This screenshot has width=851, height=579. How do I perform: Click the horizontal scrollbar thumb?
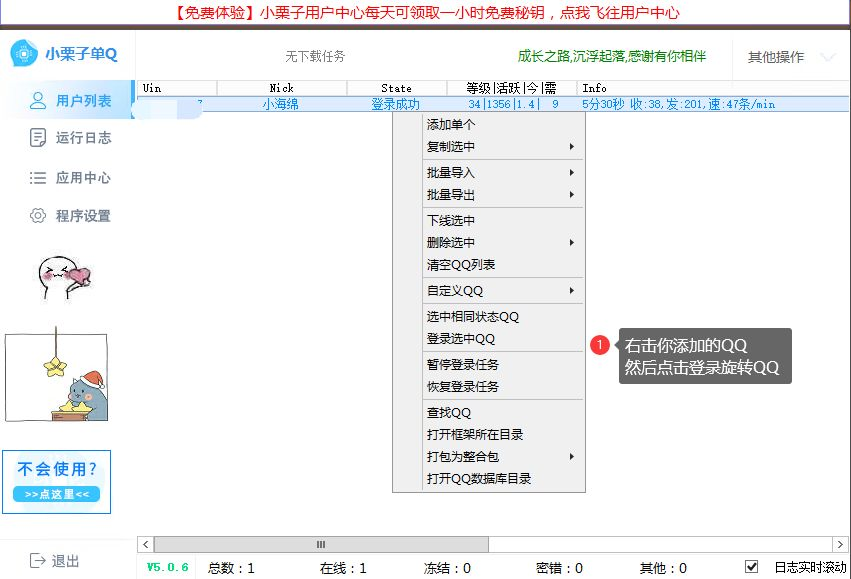tap(321, 544)
